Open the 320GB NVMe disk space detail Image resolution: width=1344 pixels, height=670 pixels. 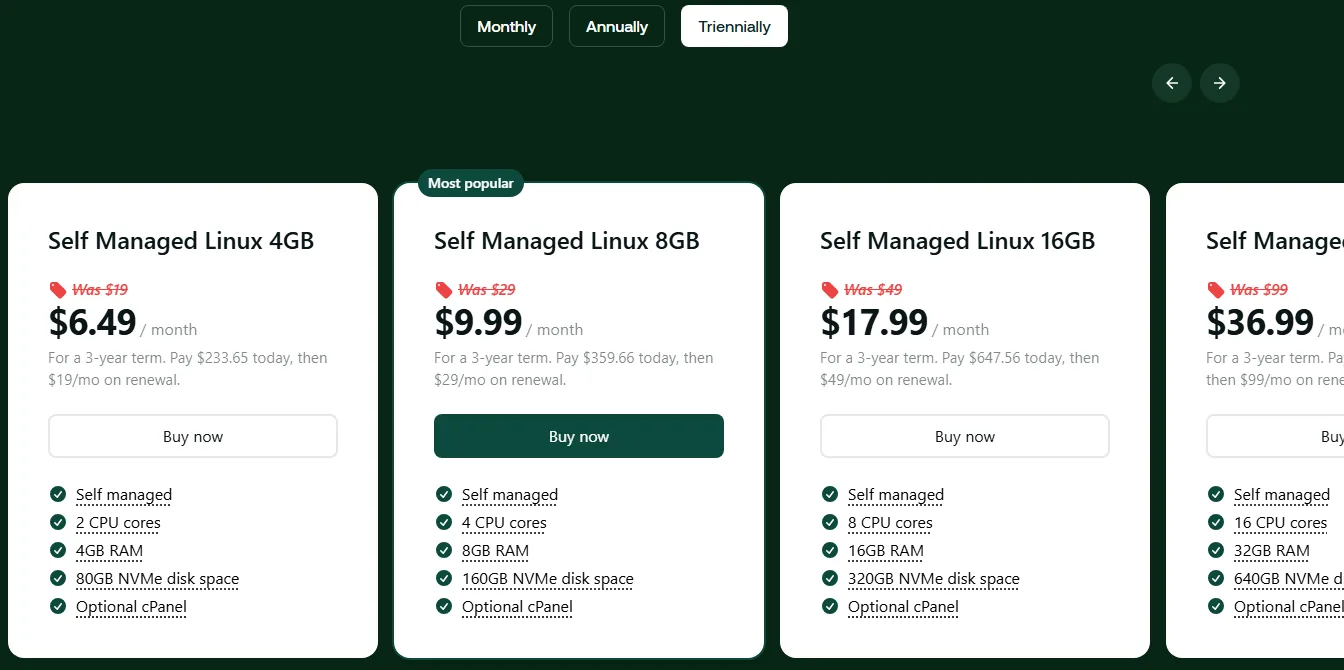coord(934,579)
